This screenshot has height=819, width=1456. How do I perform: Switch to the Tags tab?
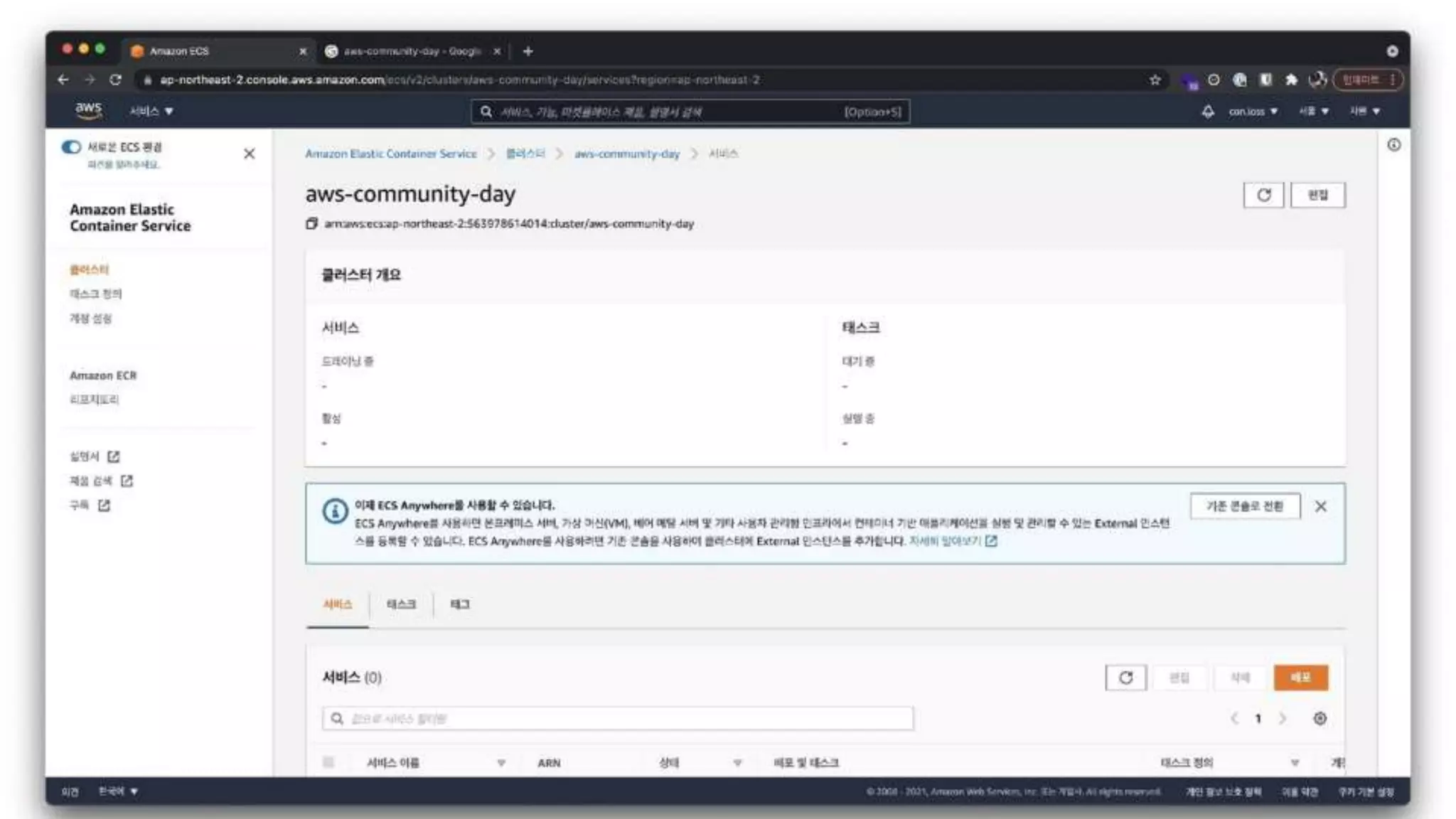tap(460, 604)
